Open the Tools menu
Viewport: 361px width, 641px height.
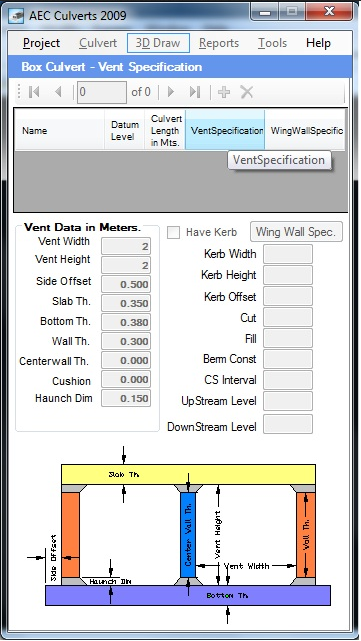pos(272,43)
